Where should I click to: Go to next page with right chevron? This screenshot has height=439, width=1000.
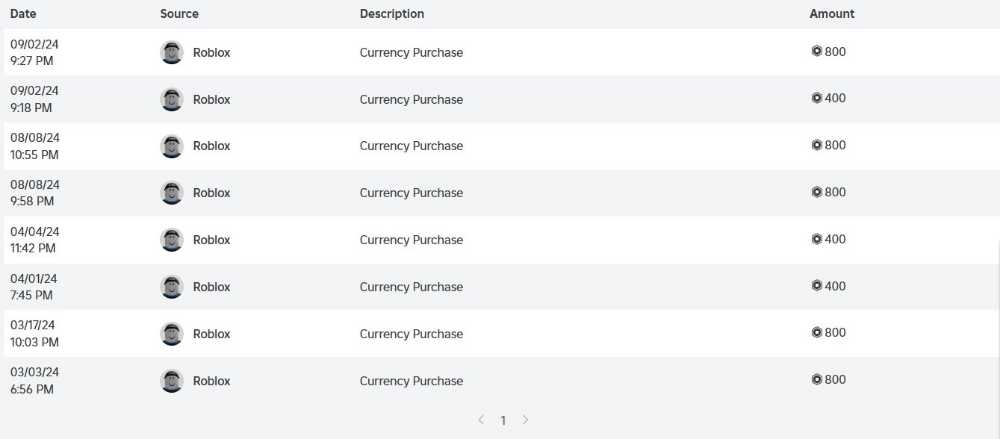coord(526,420)
